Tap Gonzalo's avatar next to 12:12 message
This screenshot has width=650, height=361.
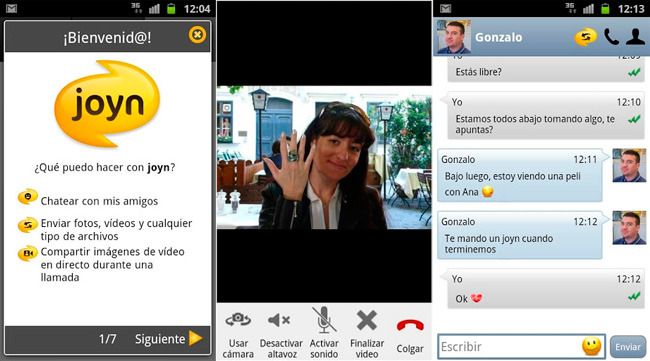pyautogui.click(x=629, y=228)
